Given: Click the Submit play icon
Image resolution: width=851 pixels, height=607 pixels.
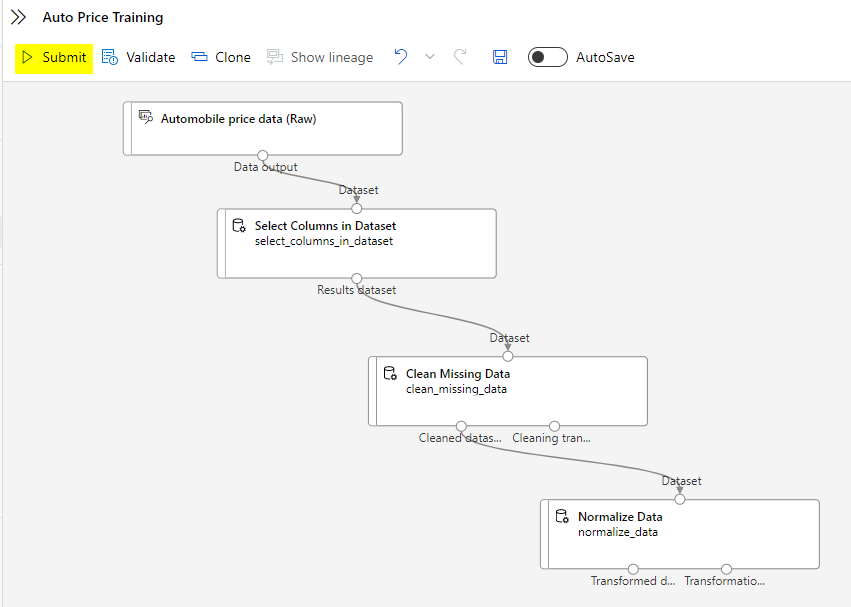Looking at the screenshot, I should pos(28,57).
